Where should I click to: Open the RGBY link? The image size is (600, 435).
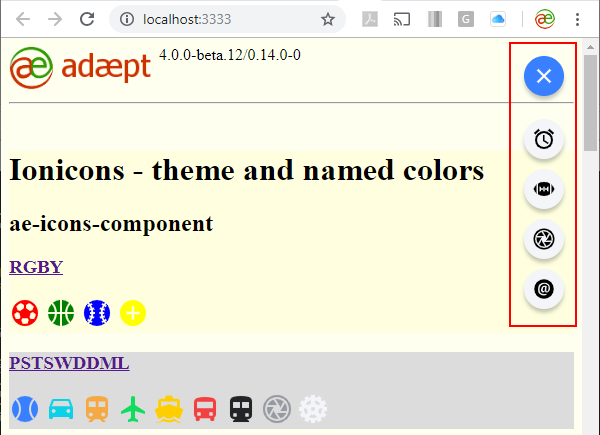click(36, 267)
